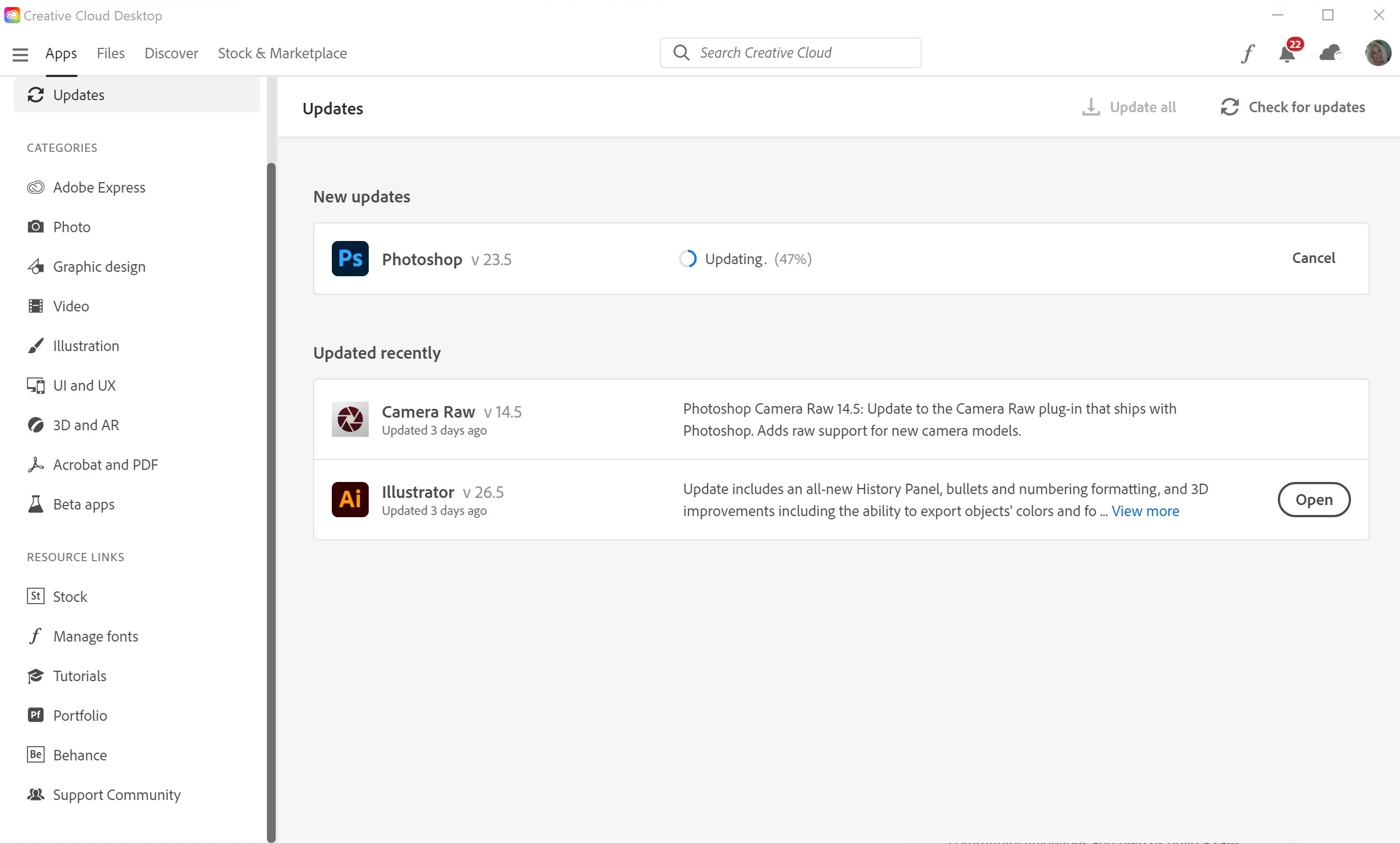Select Acrobat and PDF category
The image size is (1400, 844).
click(x=105, y=464)
